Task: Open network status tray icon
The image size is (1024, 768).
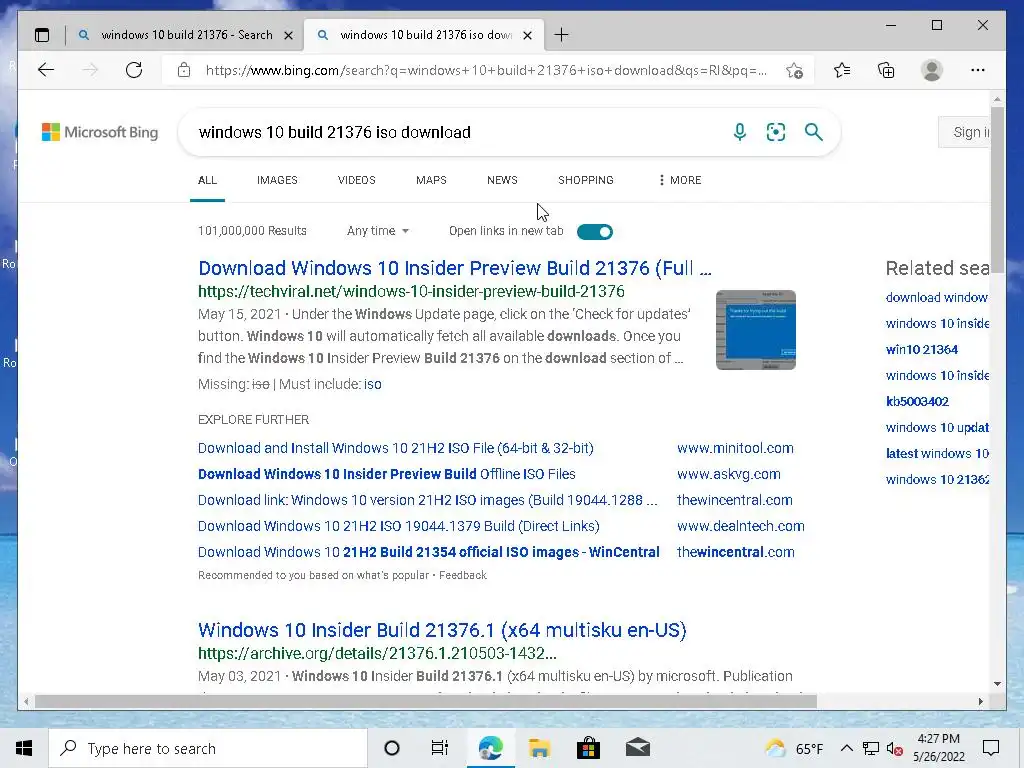Action: coord(871,748)
